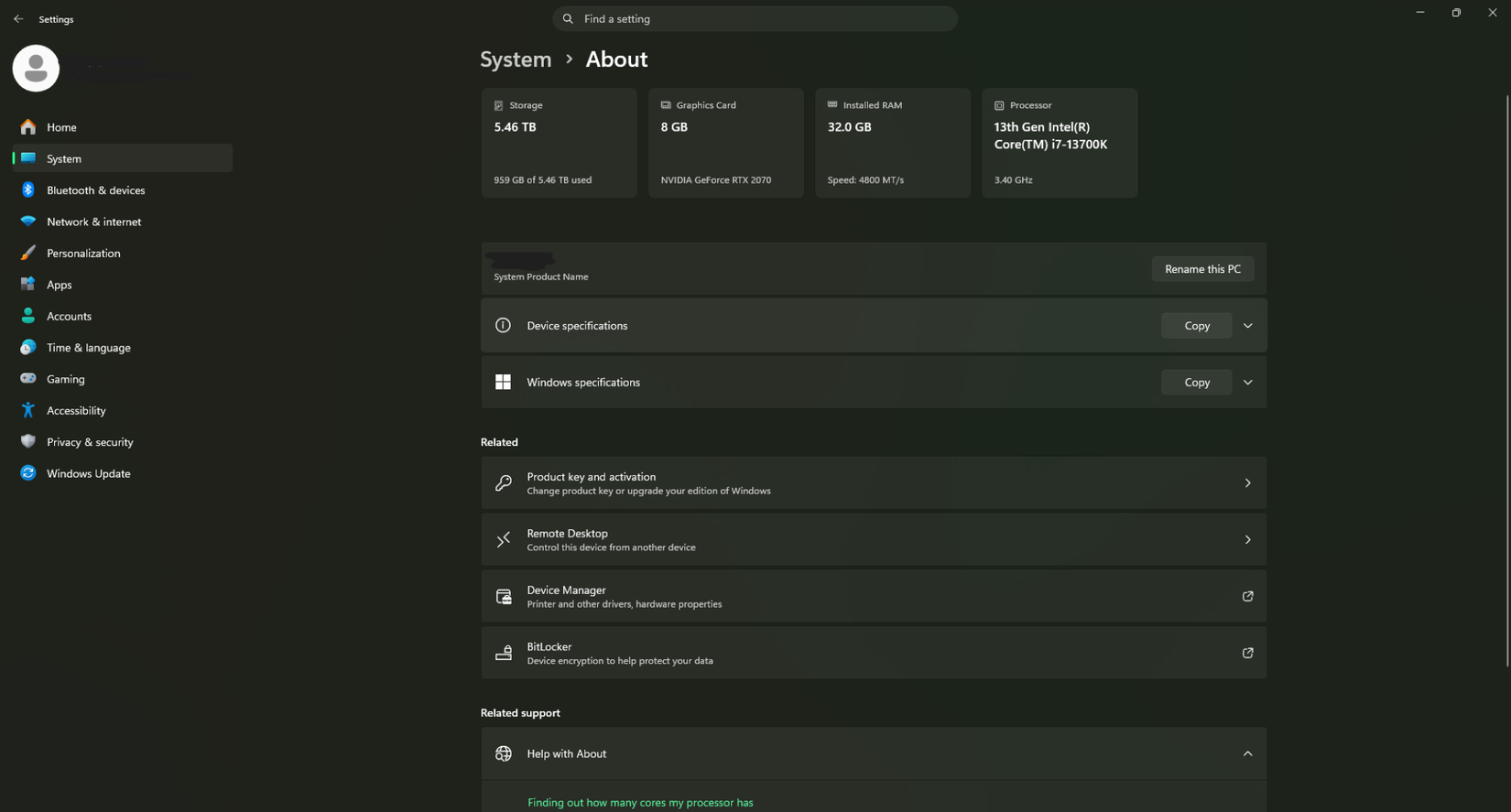
Task: Select System in the sidebar
Action: (123, 158)
